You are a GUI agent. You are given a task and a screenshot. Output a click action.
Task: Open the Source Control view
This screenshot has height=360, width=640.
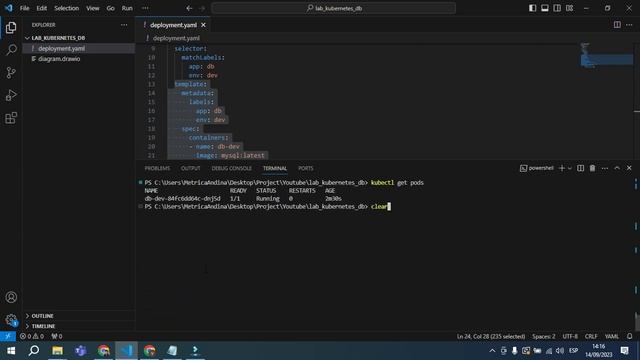[x=11, y=73]
